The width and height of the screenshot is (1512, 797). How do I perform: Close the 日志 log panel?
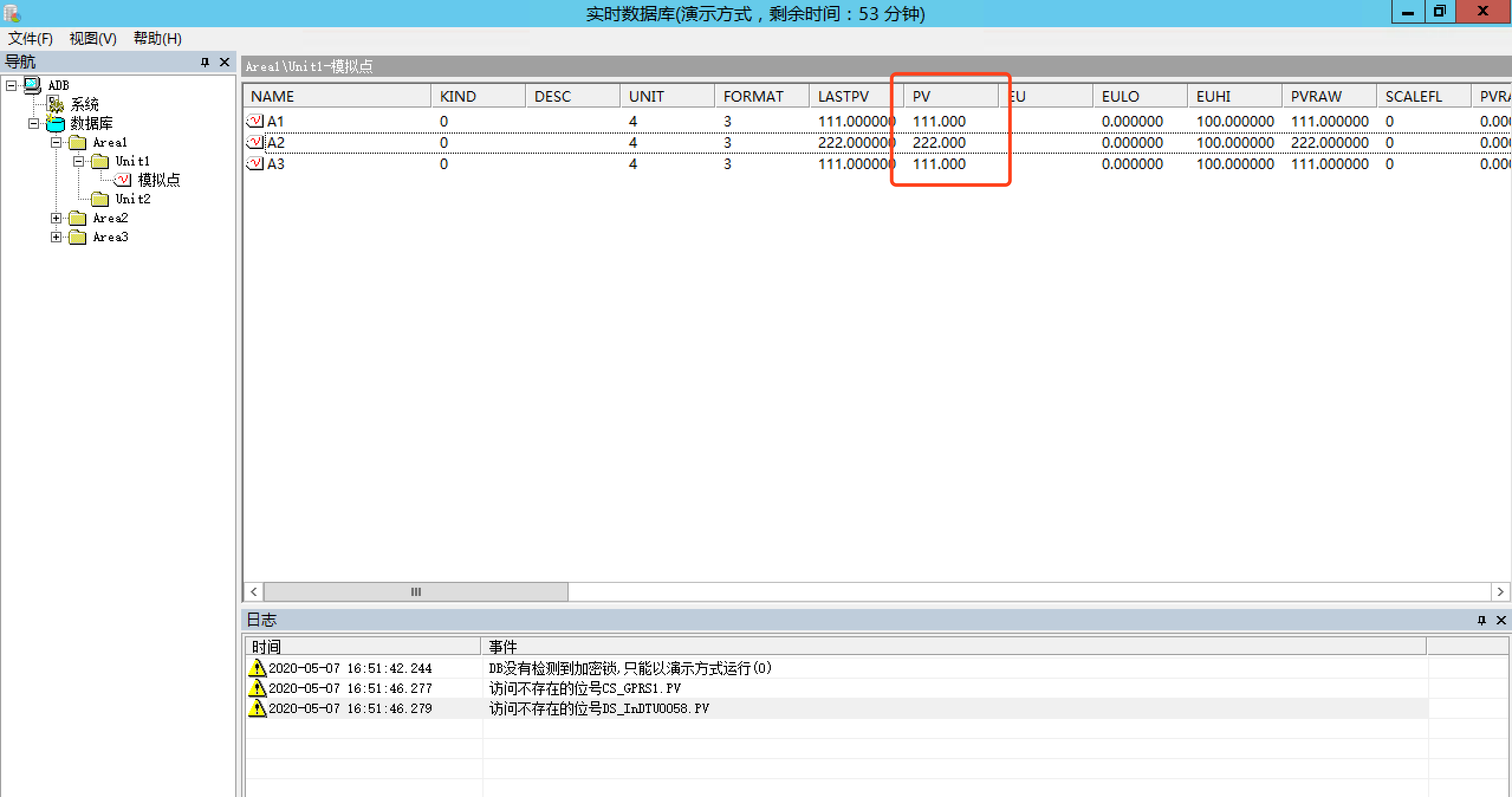(1501, 620)
